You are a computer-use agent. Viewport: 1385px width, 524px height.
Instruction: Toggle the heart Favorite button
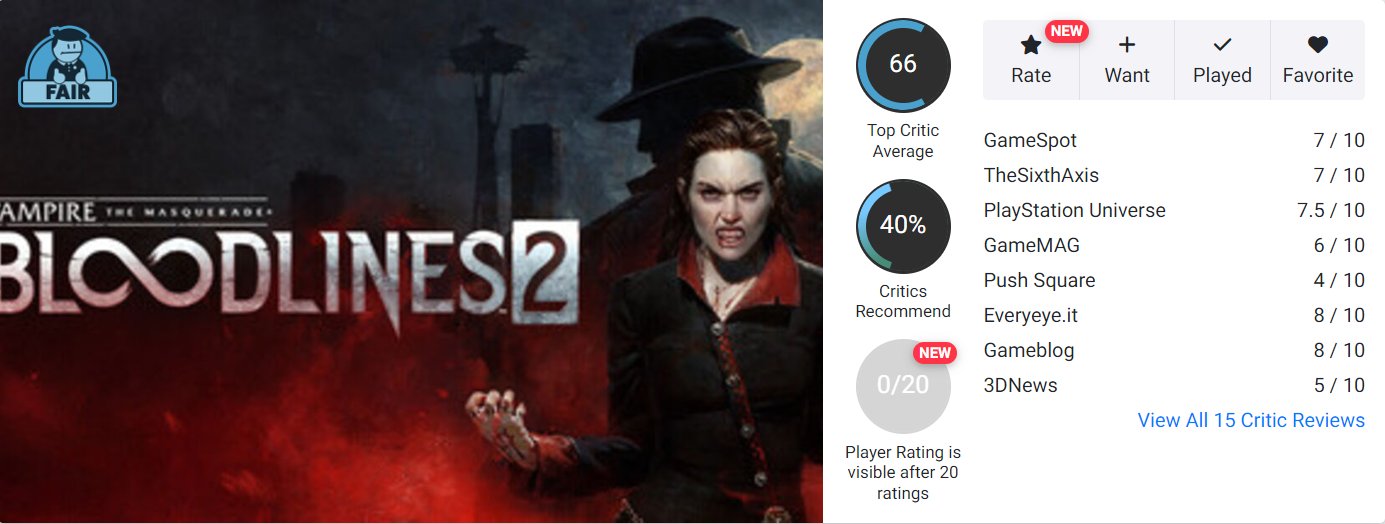pos(1318,60)
